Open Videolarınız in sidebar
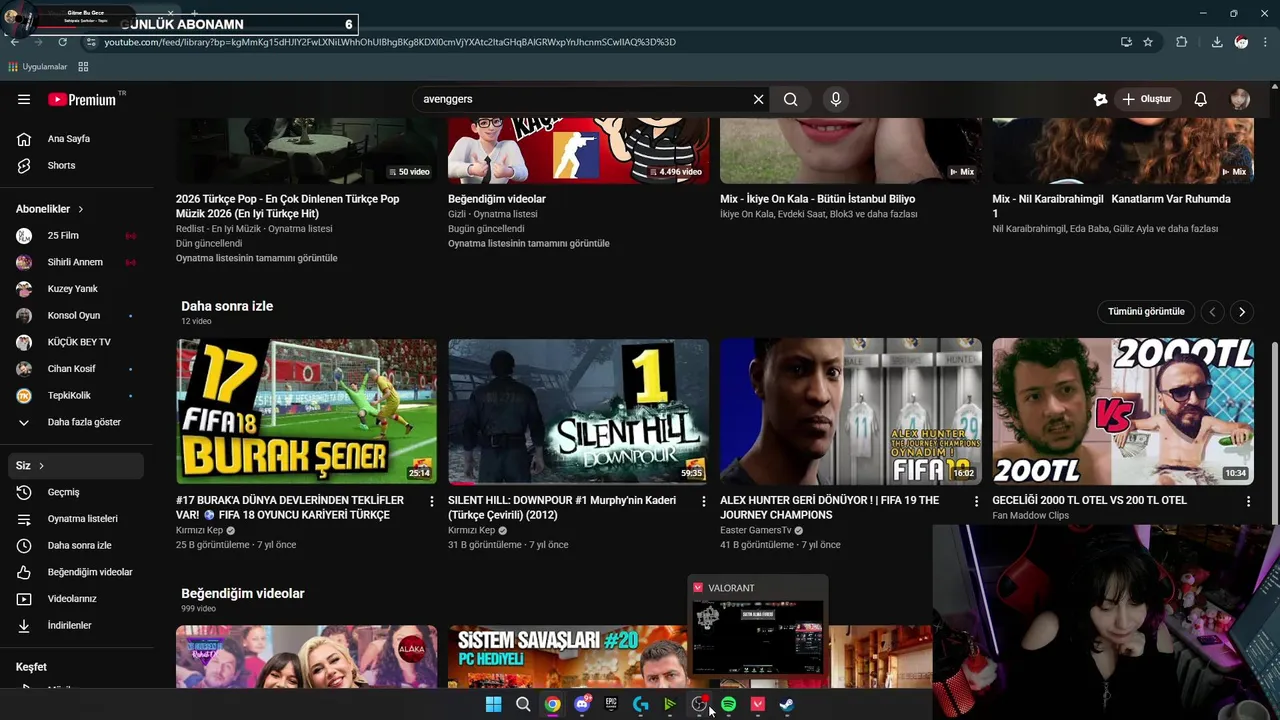The image size is (1280, 720). click(x=77, y=599)
